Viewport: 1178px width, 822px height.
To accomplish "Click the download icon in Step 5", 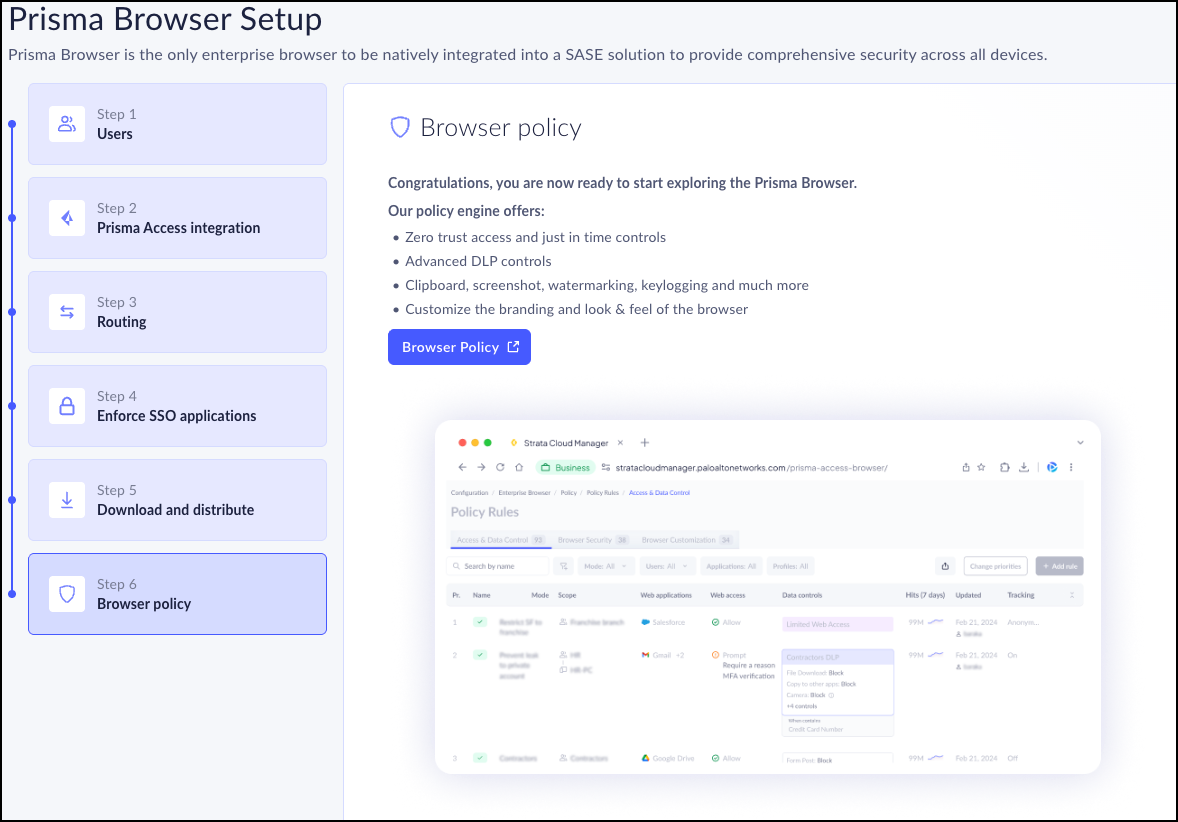I will tap(67, 500).
